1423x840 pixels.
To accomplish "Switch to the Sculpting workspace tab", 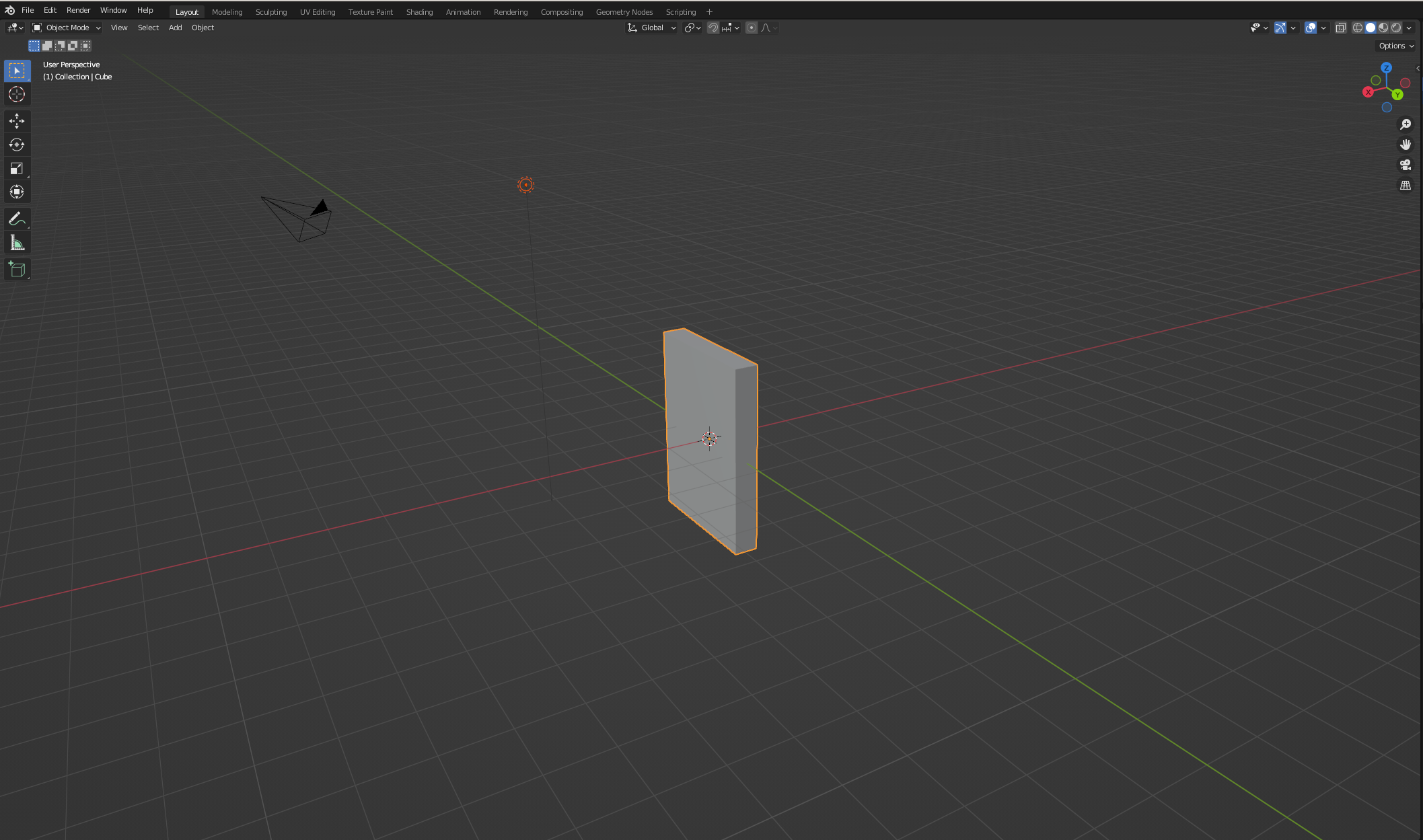I will click(271, 12).
